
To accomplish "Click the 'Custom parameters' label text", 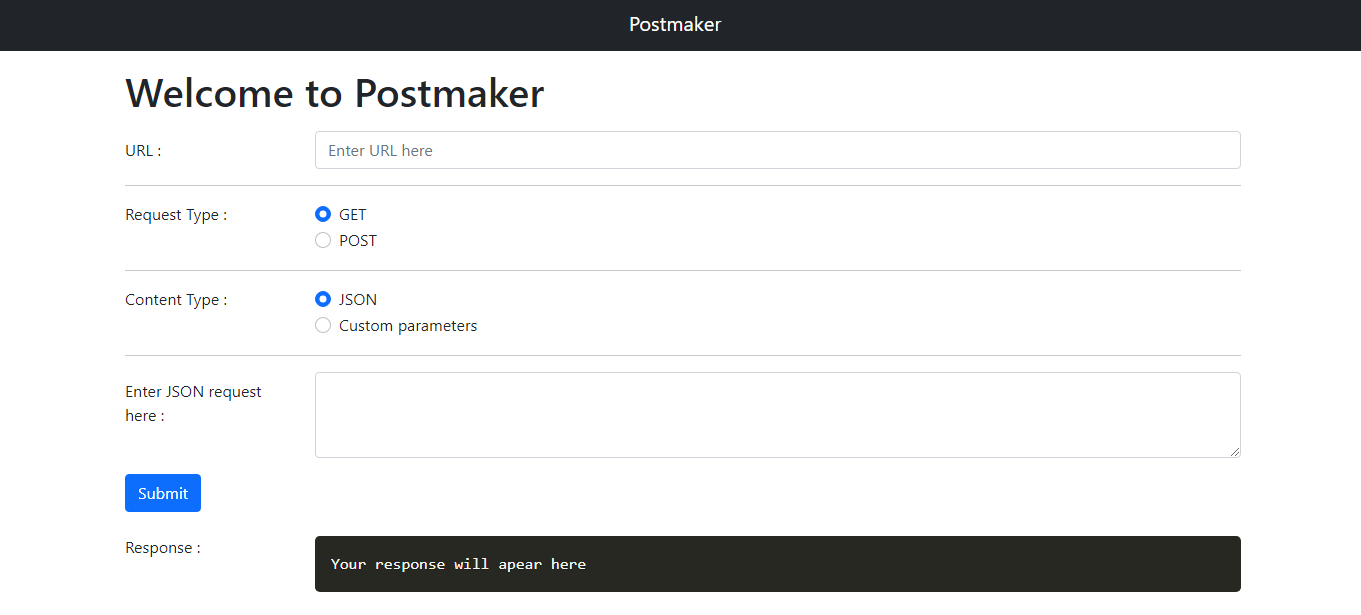I will pos(408,325).
